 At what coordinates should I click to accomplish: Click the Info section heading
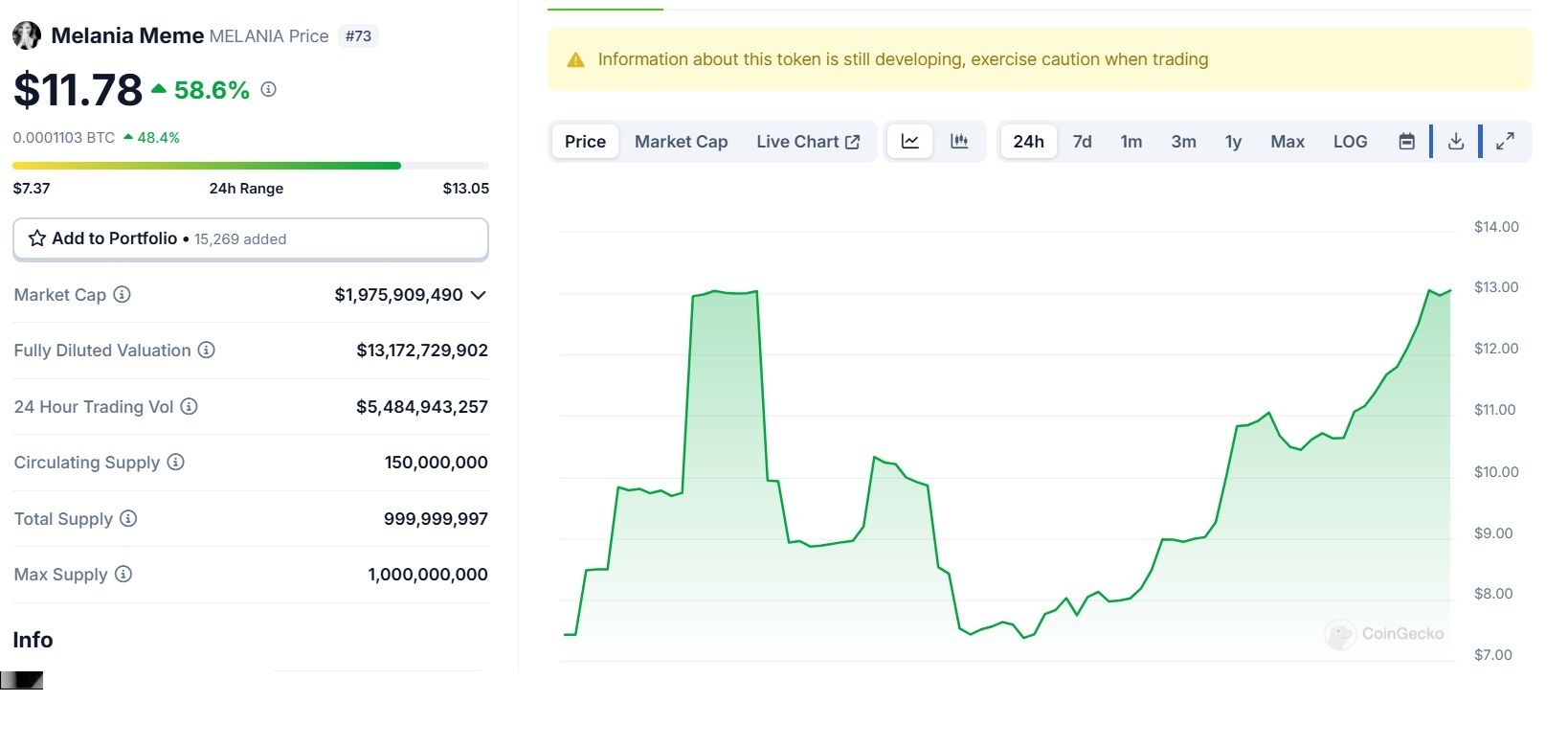click(x=33, y=640)
